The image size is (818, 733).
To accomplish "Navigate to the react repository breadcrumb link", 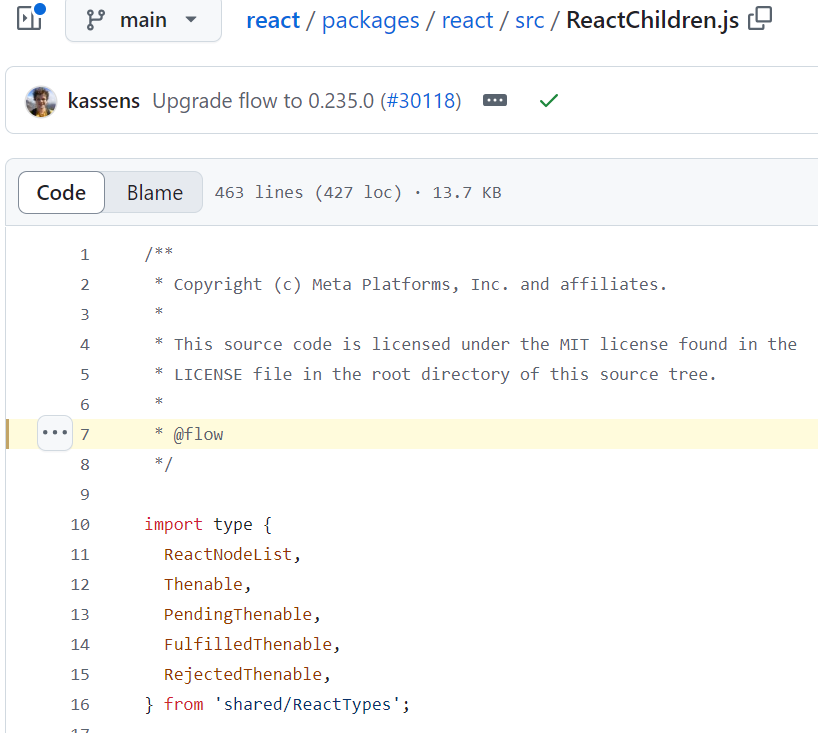I will [x=273, y=19].
